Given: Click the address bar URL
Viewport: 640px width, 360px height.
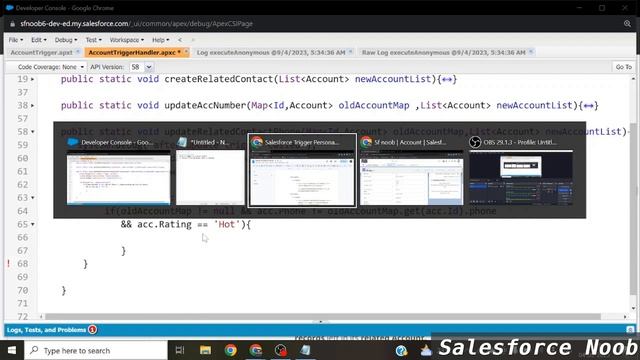Looking at the screenshot, I should (x=136, y=24).
